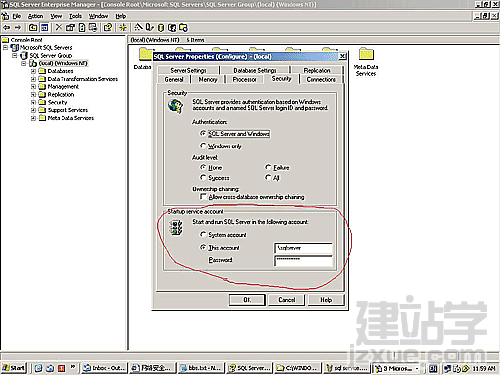
Task: Select Failure audit level
Action: click(x=268, y=167)
